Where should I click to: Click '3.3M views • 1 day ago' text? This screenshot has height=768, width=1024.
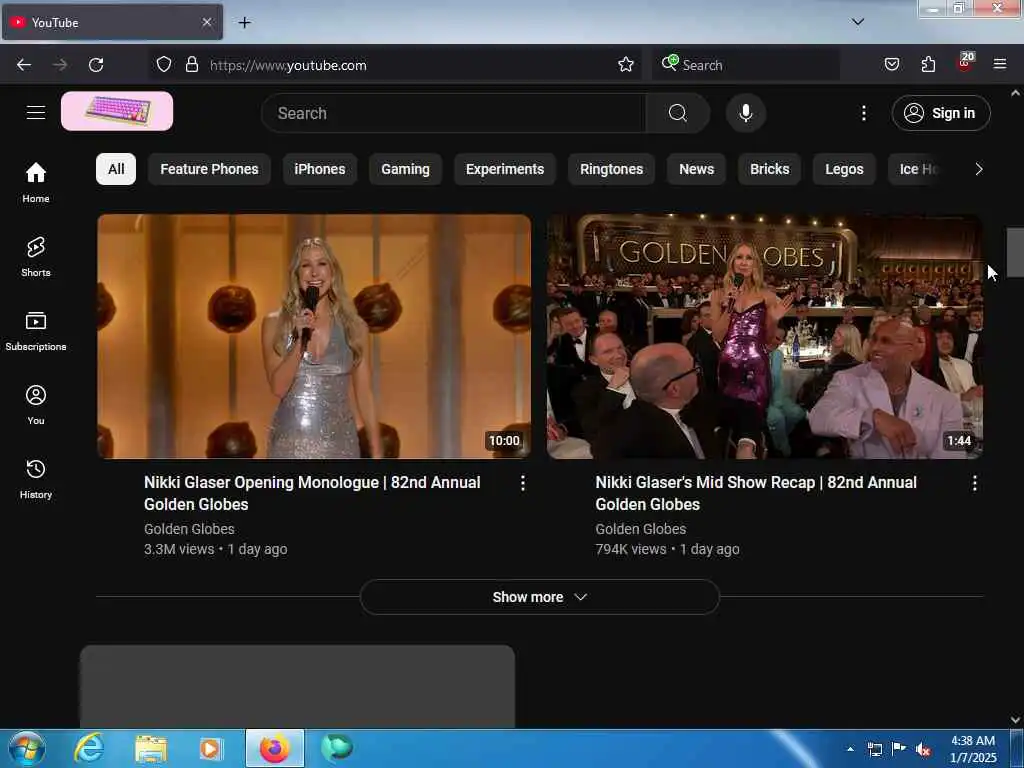coord(216,549)
